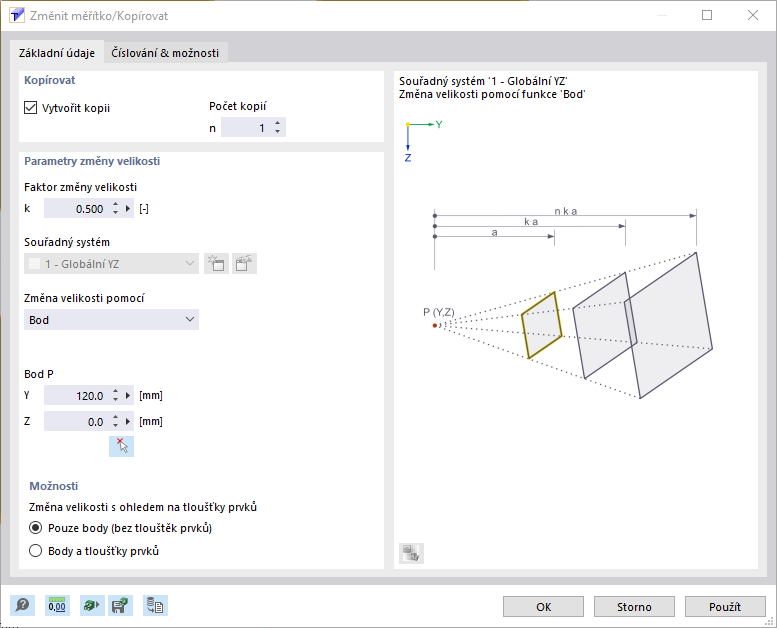Click the preview image settings icon
Screen dimensions: 777x628
411,553
